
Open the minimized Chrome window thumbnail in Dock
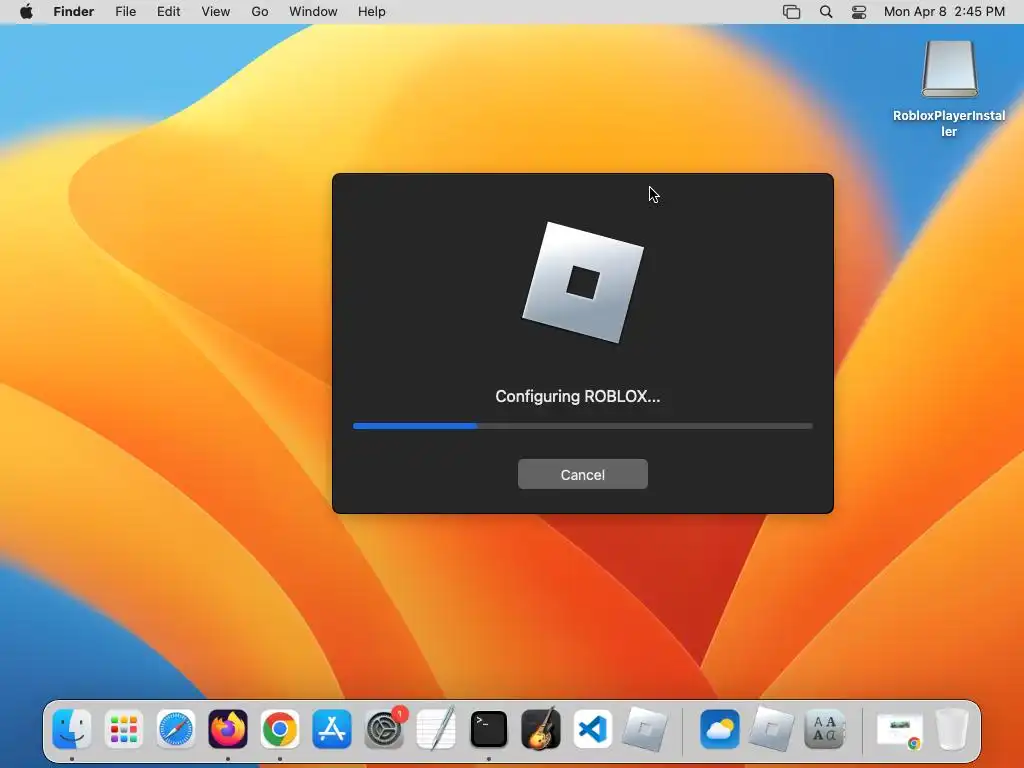900,730
